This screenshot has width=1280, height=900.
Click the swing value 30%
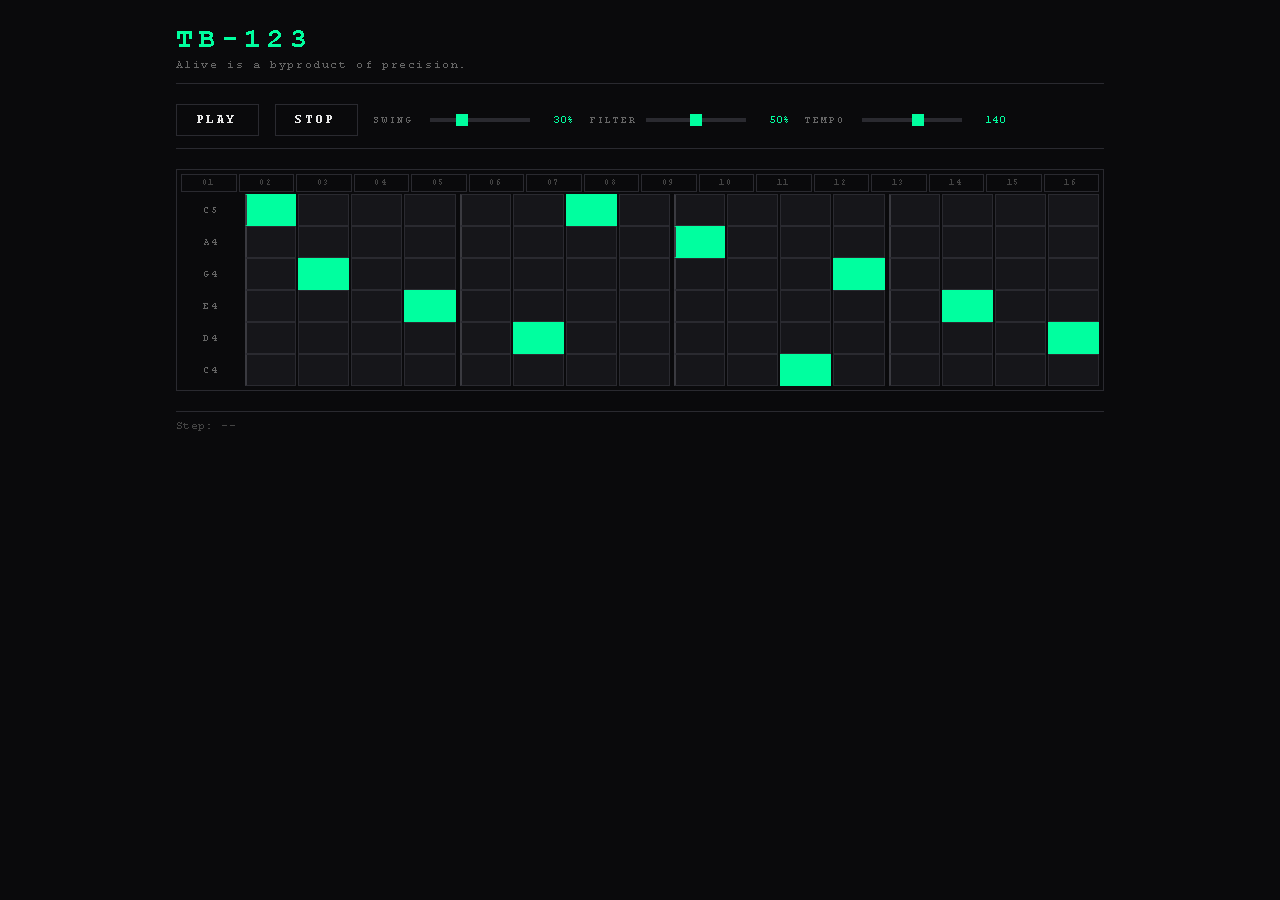[x=564, y=120]
